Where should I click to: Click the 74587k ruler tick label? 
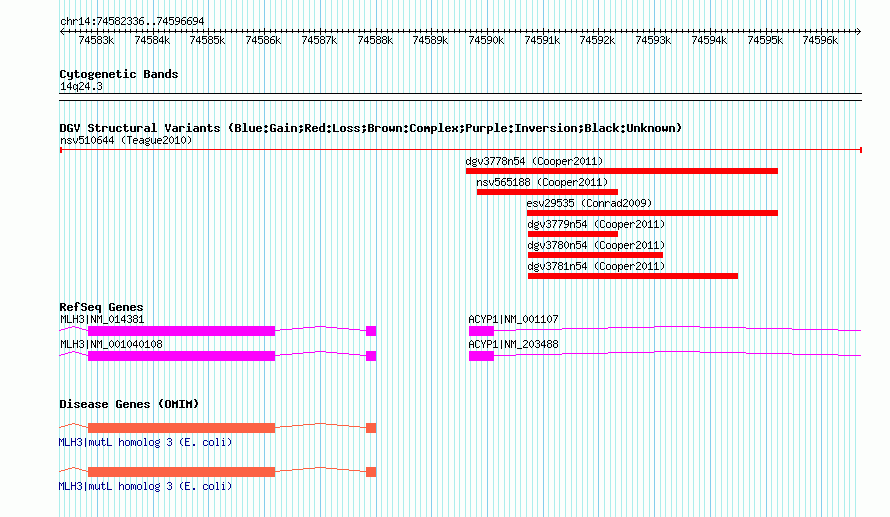point(319,40)
